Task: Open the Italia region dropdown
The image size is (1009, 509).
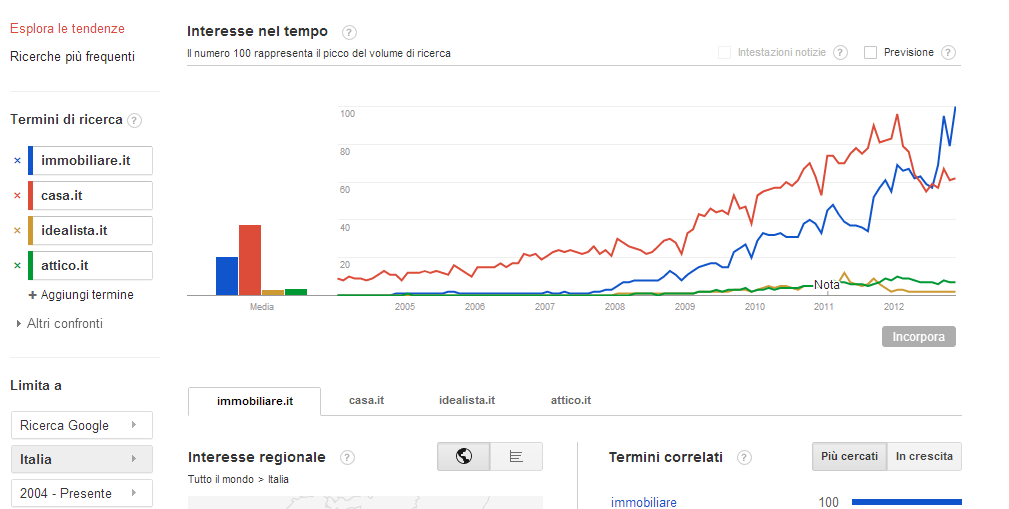Action: click(x=81, y=459)
